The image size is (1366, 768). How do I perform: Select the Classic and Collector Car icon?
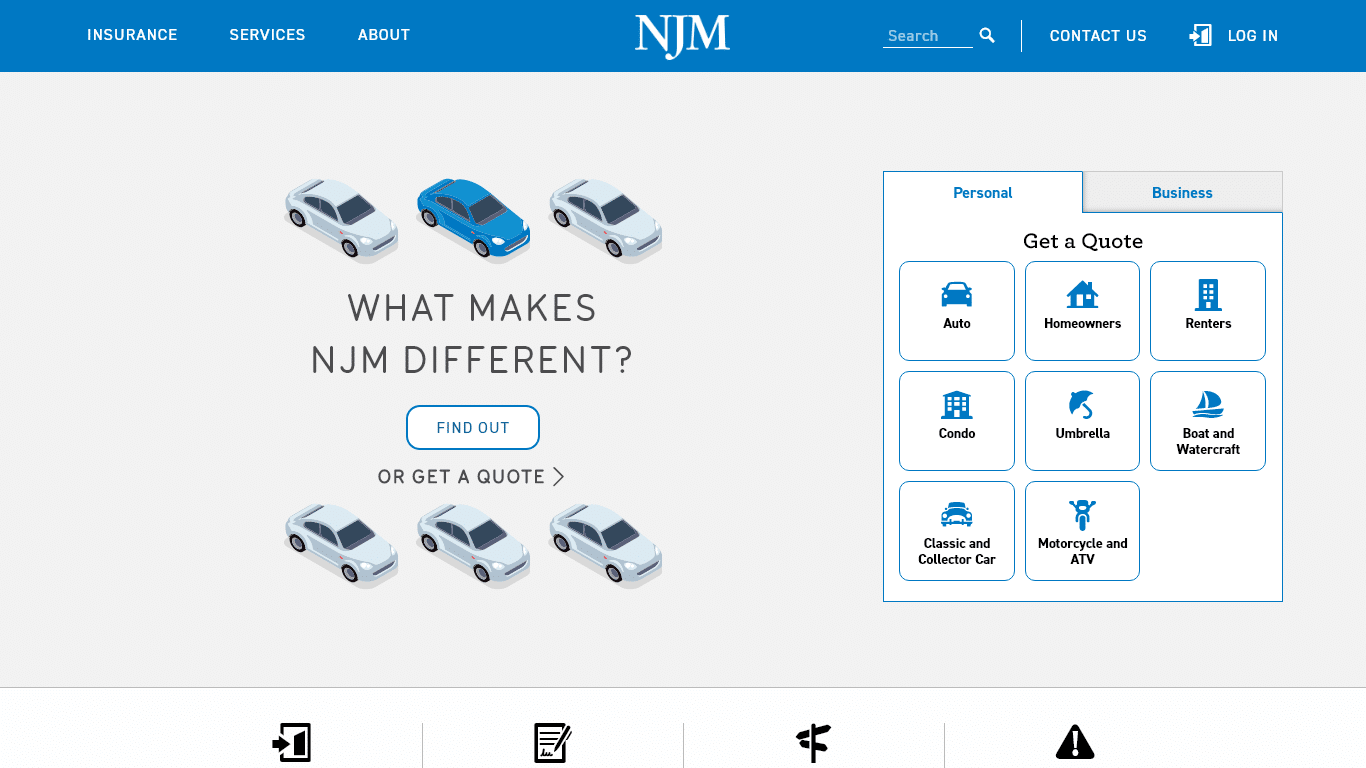956,516
